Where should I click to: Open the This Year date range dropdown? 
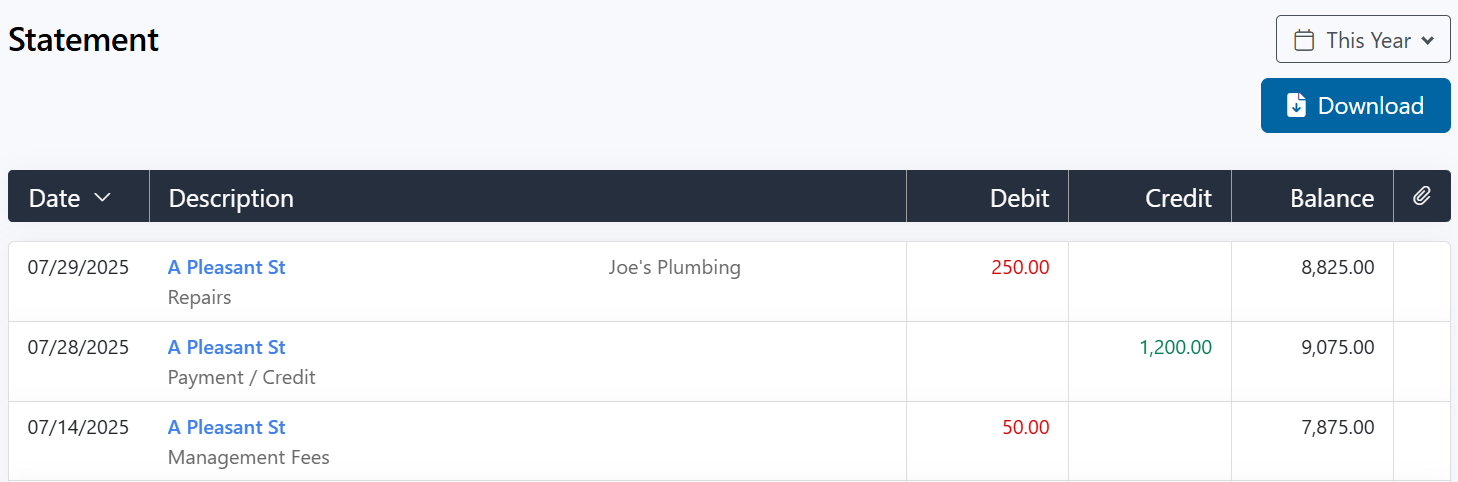pos(1363,40)
